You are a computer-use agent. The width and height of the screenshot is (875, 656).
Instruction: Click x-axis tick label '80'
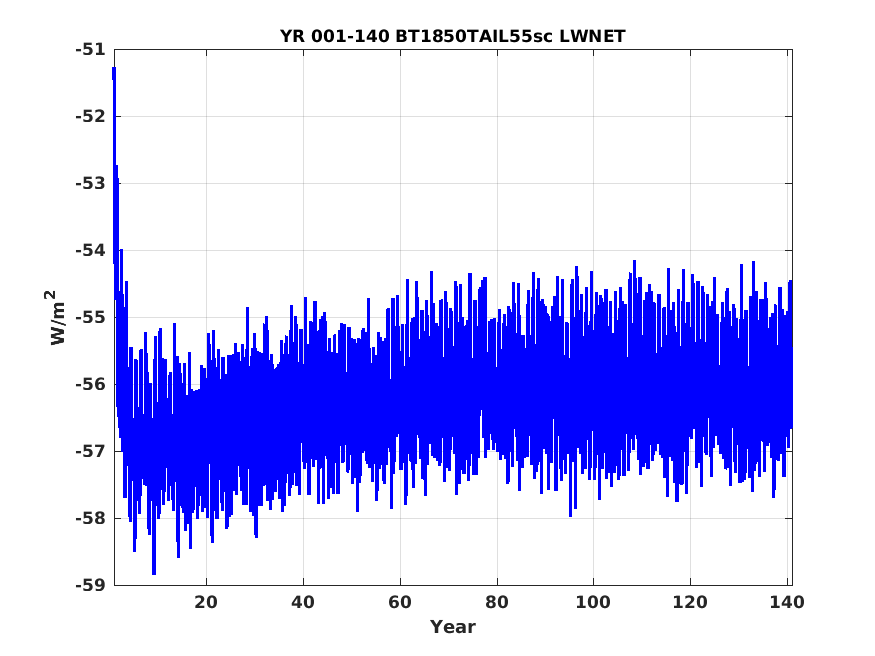coord(497,602)
